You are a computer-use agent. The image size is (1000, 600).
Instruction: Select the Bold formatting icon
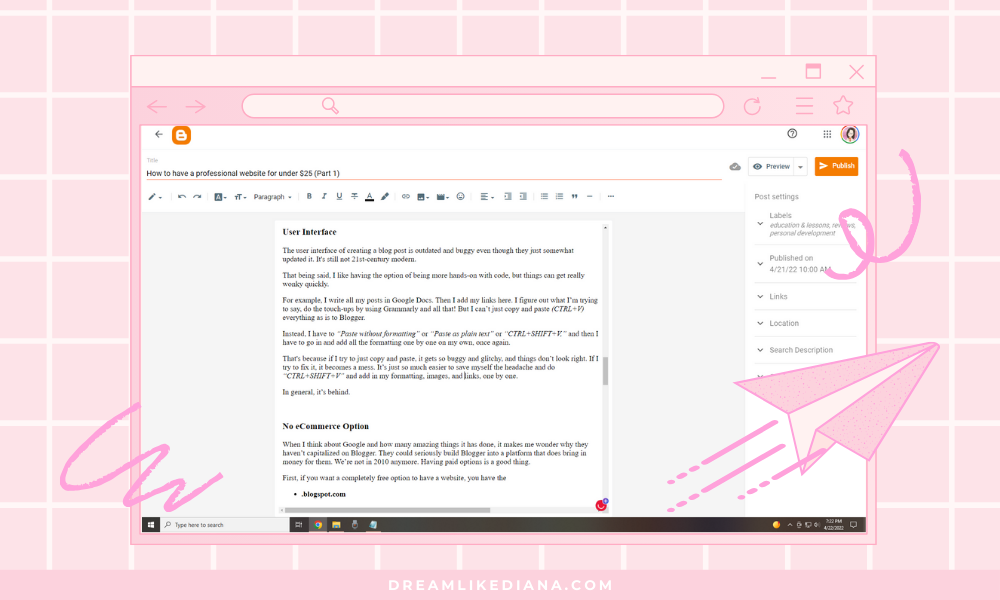309,196
